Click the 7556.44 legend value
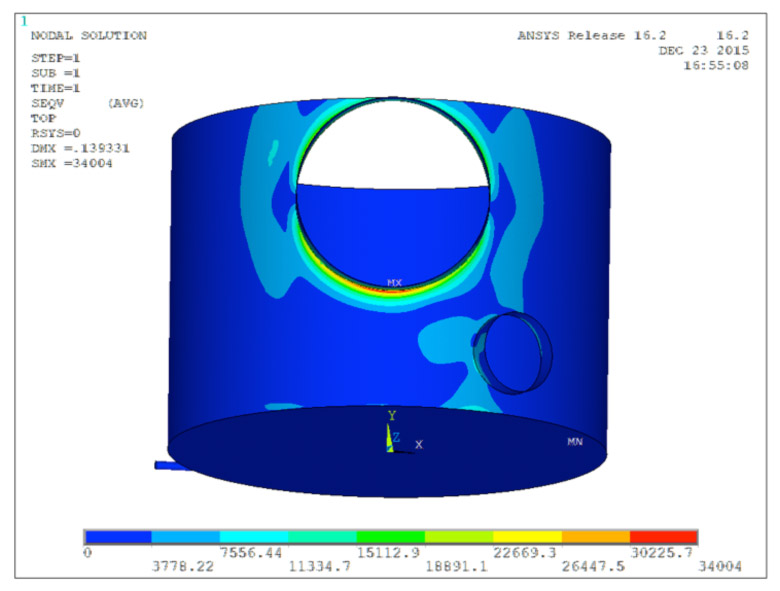 point(251,553)
